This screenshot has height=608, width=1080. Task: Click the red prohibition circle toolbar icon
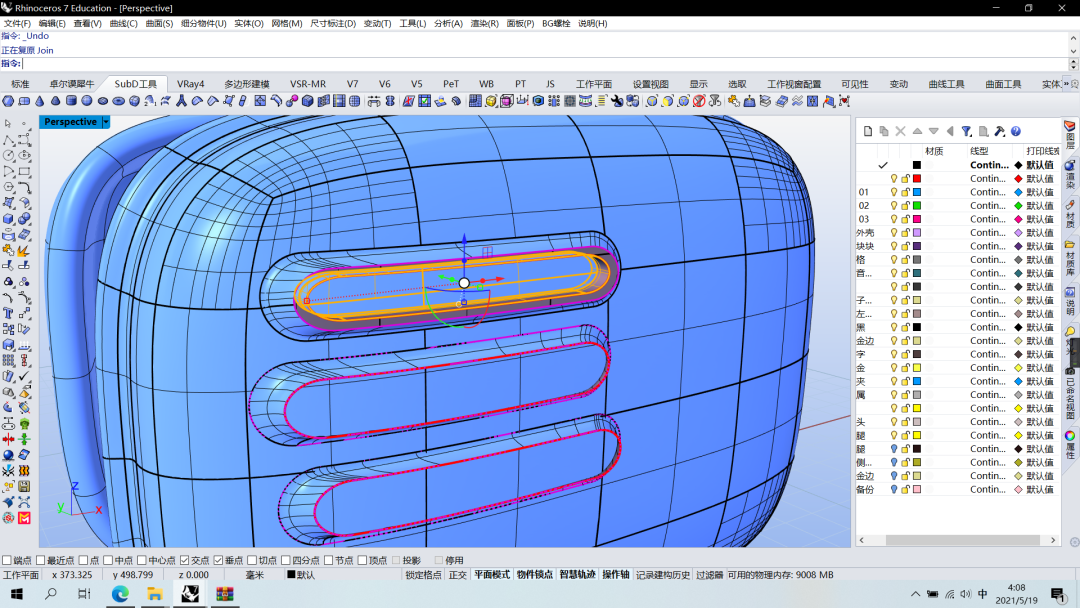(699, 101)
